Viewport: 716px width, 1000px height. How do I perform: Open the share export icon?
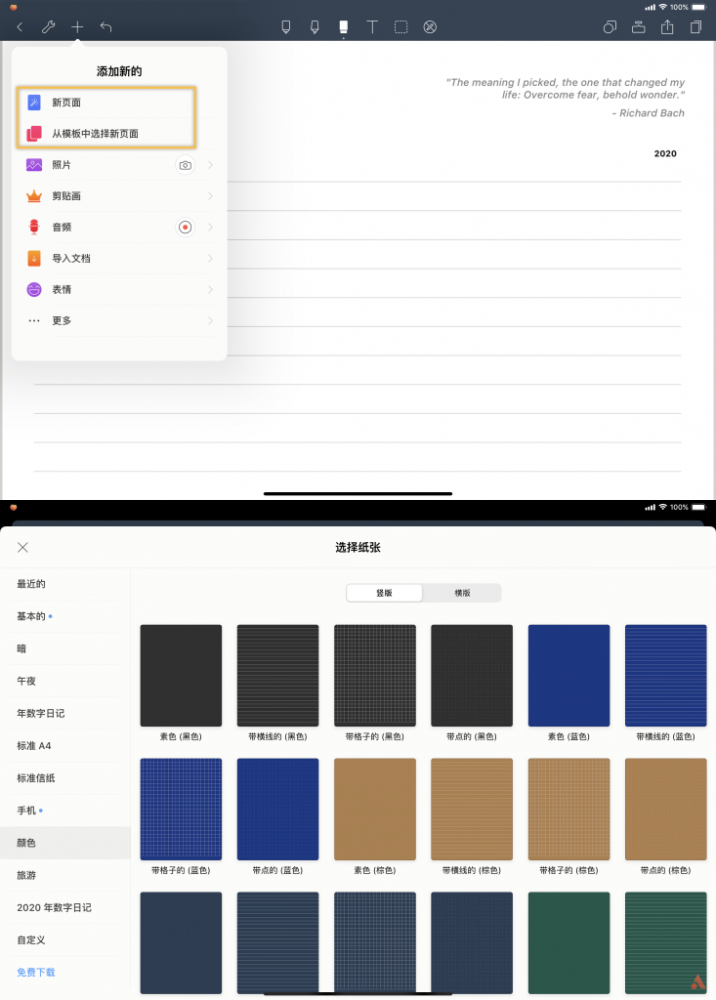pyautogui.click(x=667, y=27)
